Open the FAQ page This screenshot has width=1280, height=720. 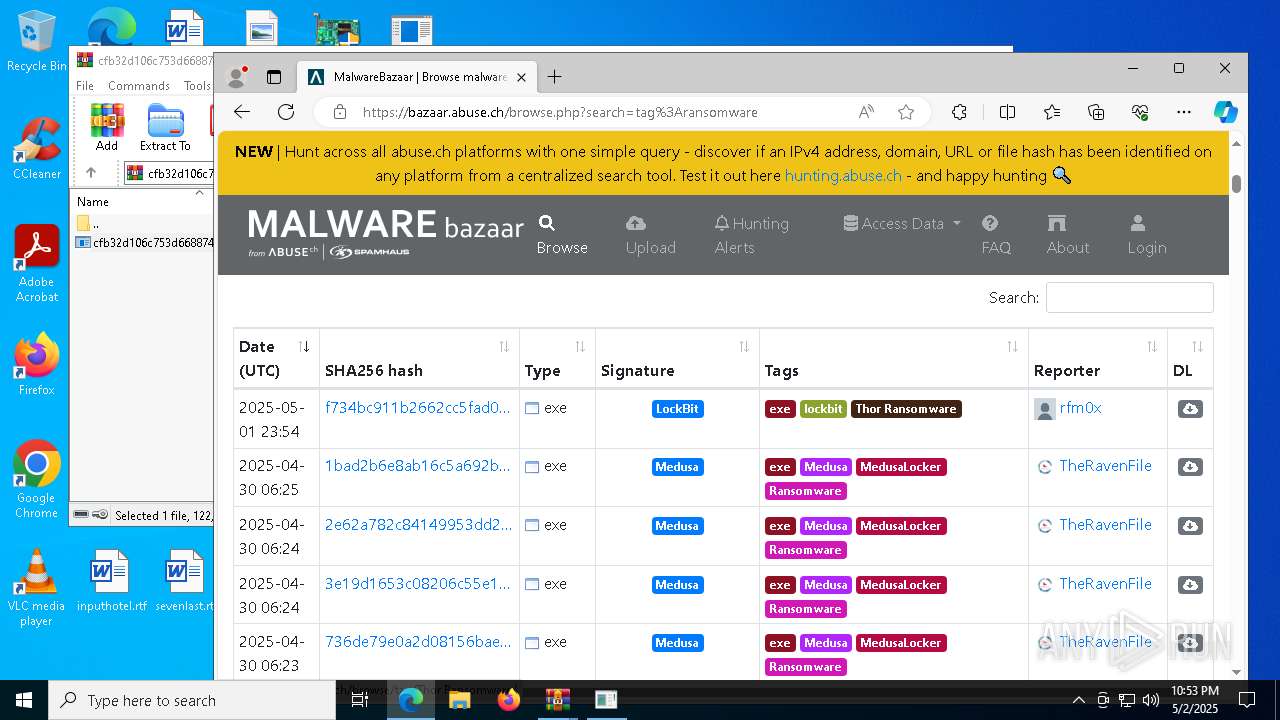996,235
